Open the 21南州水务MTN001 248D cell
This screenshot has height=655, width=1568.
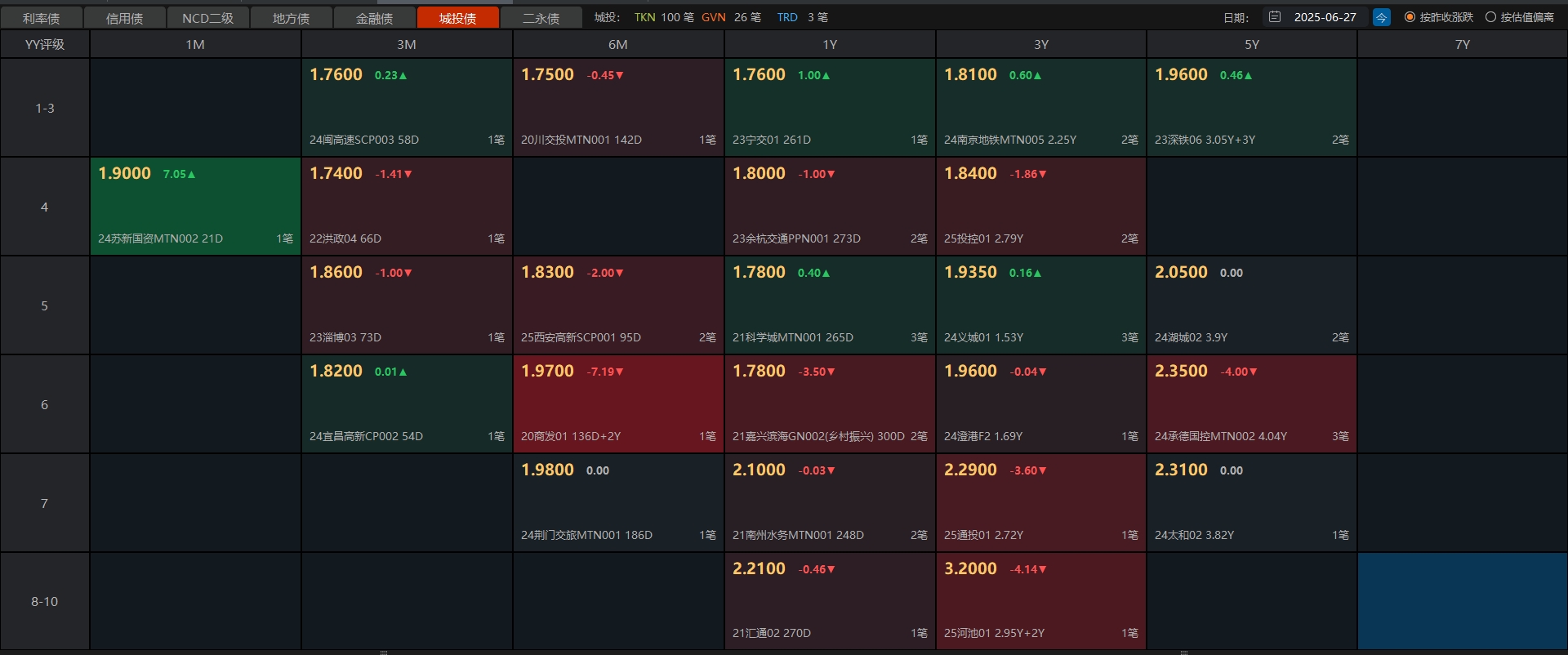coord(830,503)
